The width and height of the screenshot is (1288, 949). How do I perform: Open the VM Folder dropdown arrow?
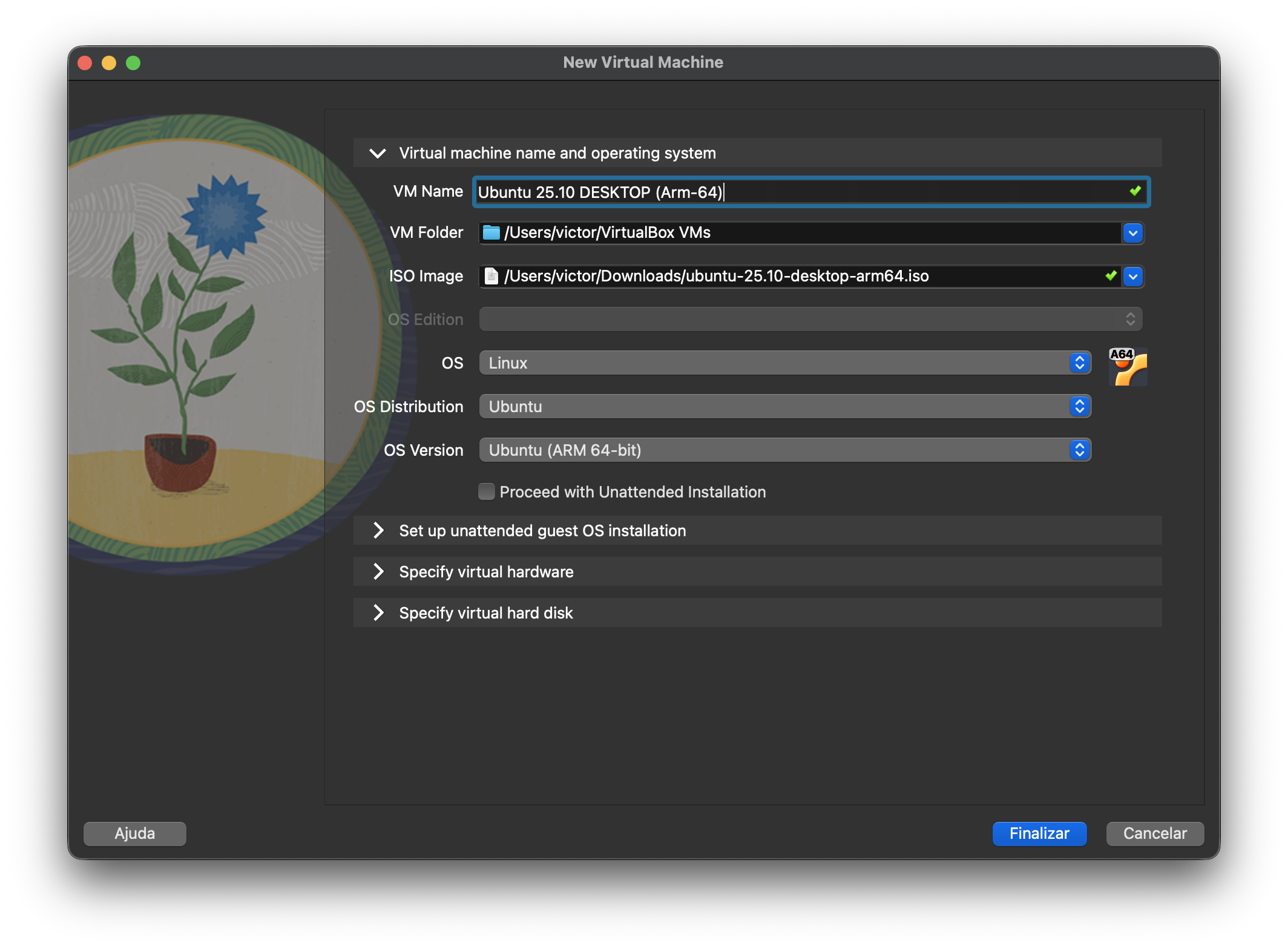click(1132, 233)
